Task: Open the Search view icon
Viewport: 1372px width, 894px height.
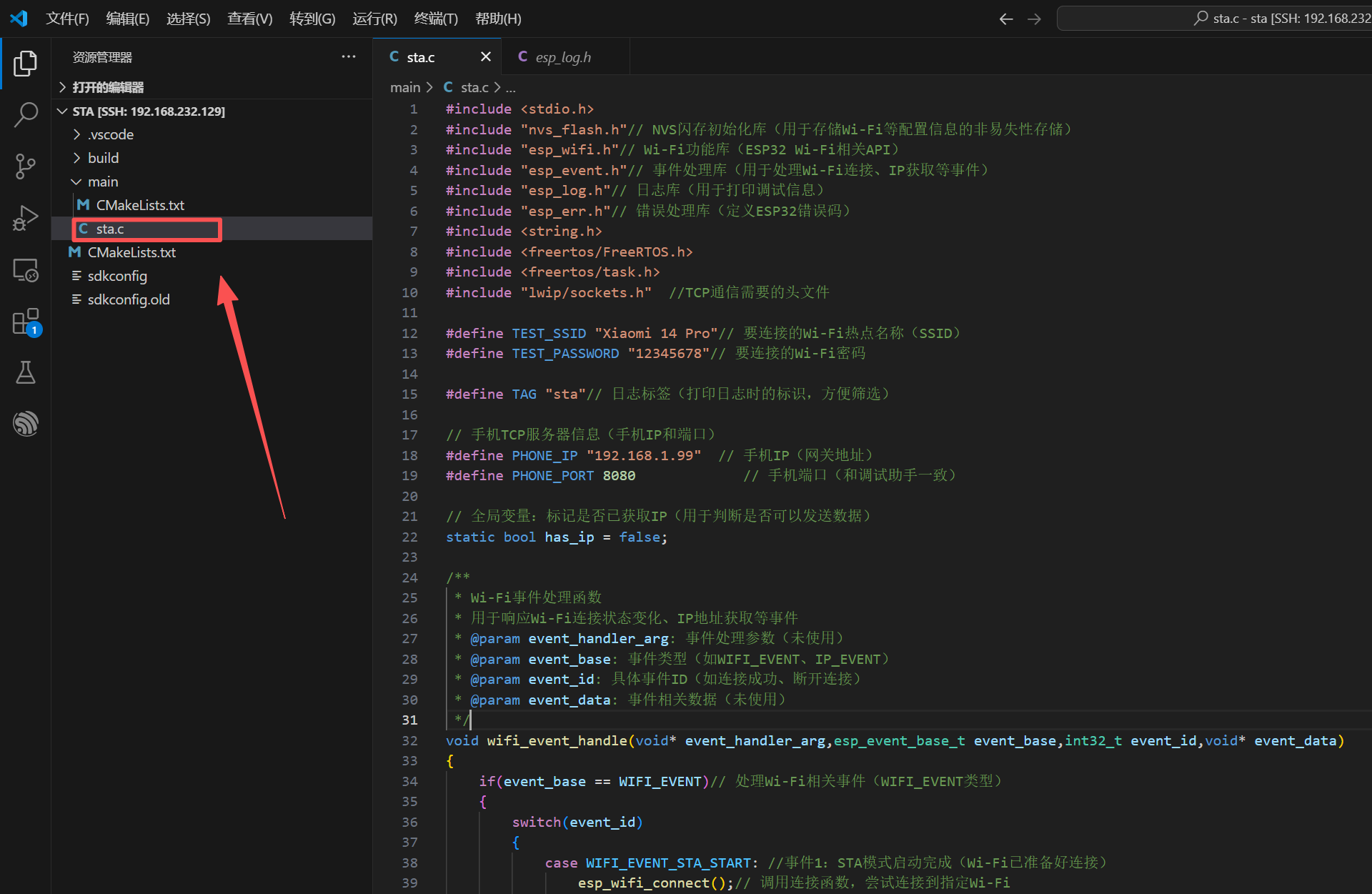Action: (25, 114)
